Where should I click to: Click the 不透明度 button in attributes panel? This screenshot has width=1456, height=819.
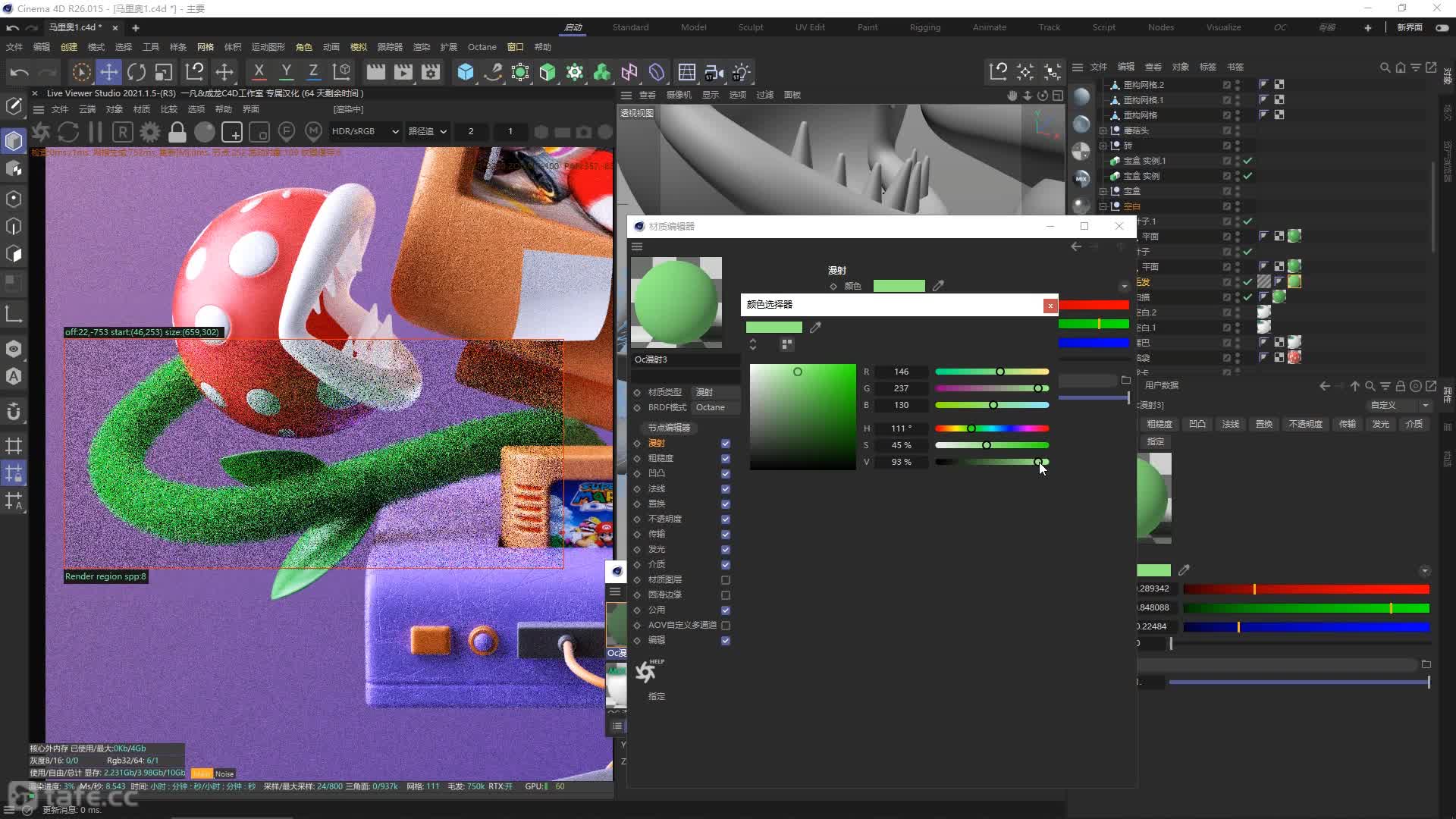coord(1305,424)
